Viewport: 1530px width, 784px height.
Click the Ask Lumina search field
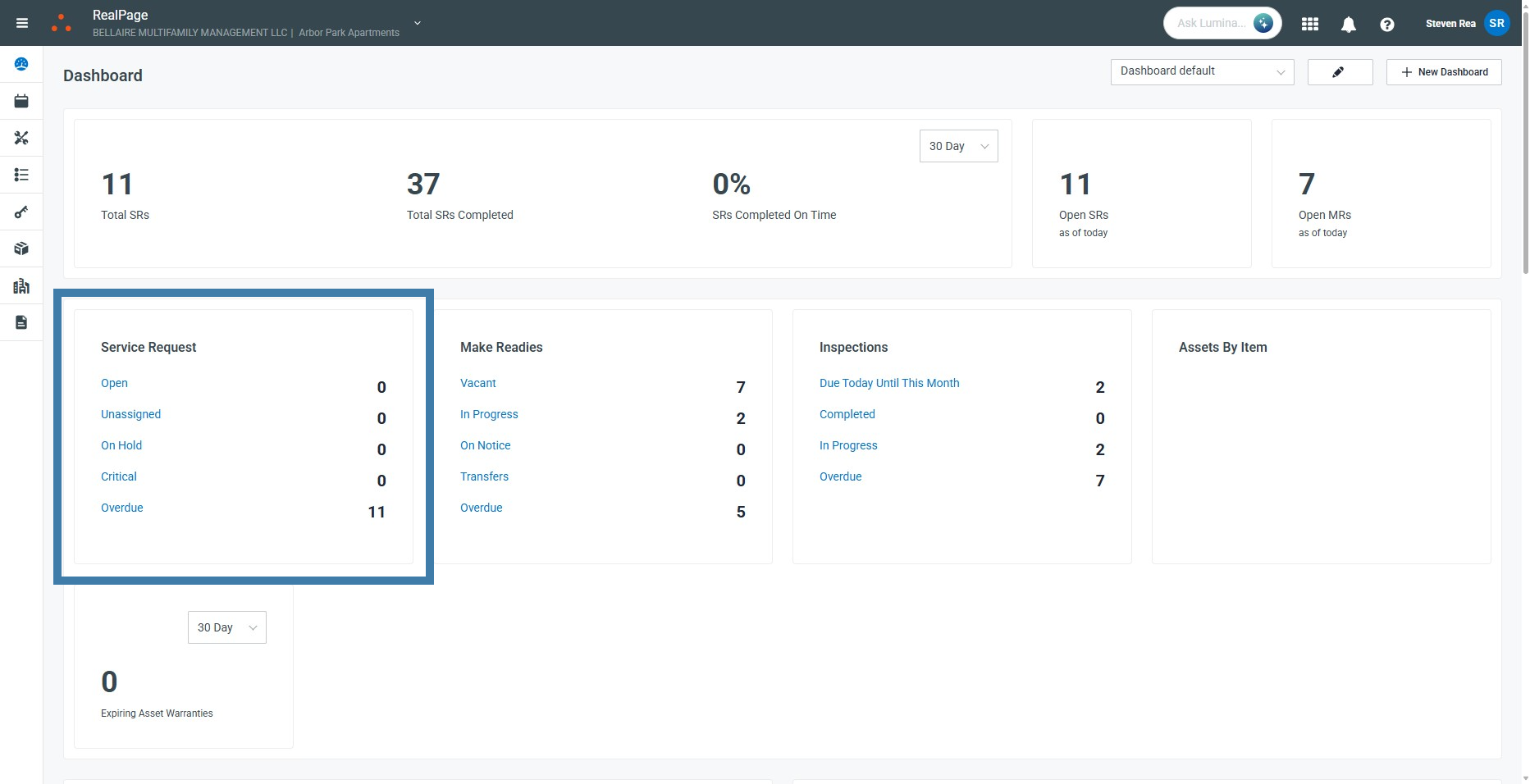pos(1211,23)
